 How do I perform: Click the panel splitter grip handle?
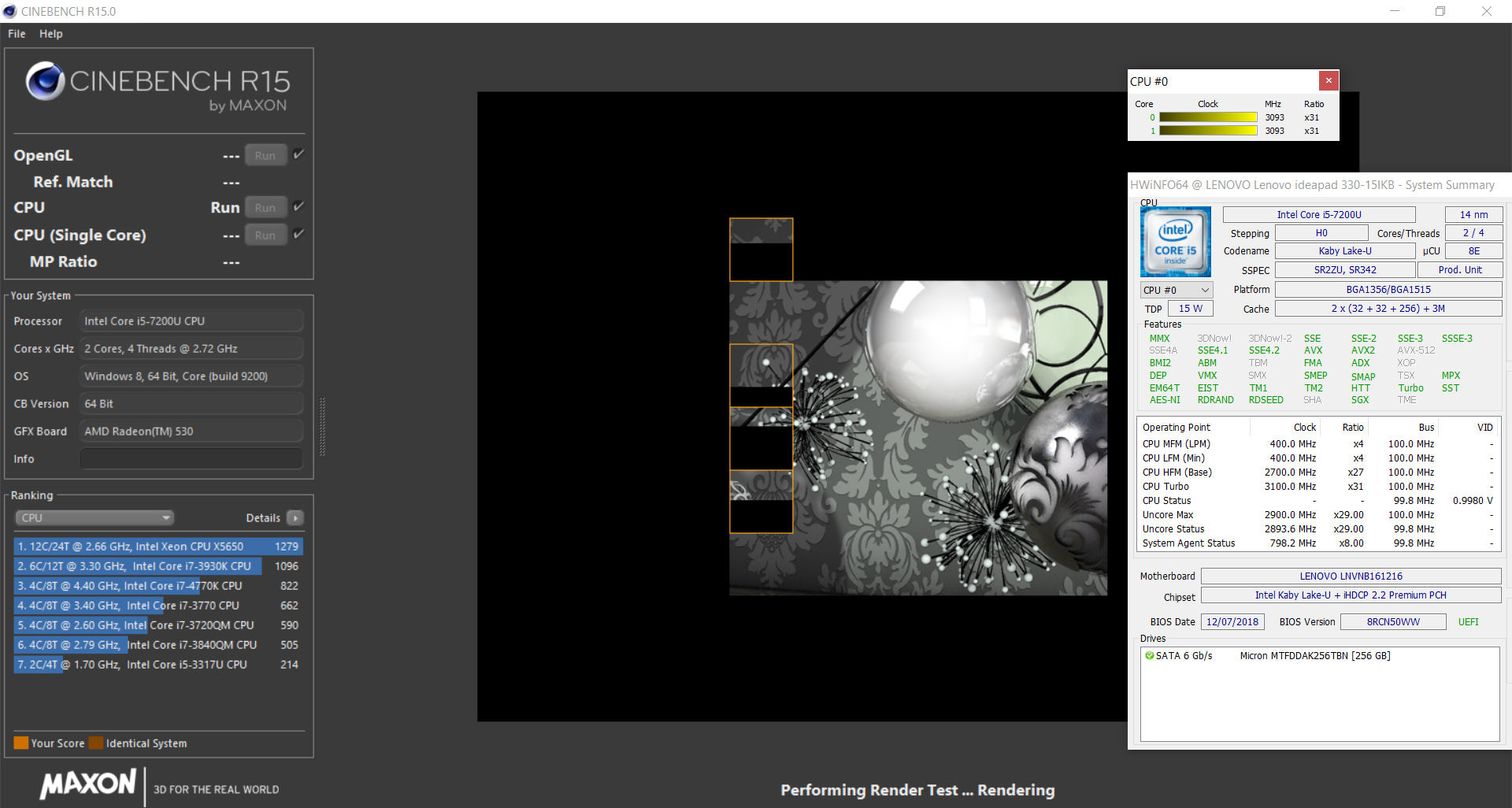click(x=322, y=427)
